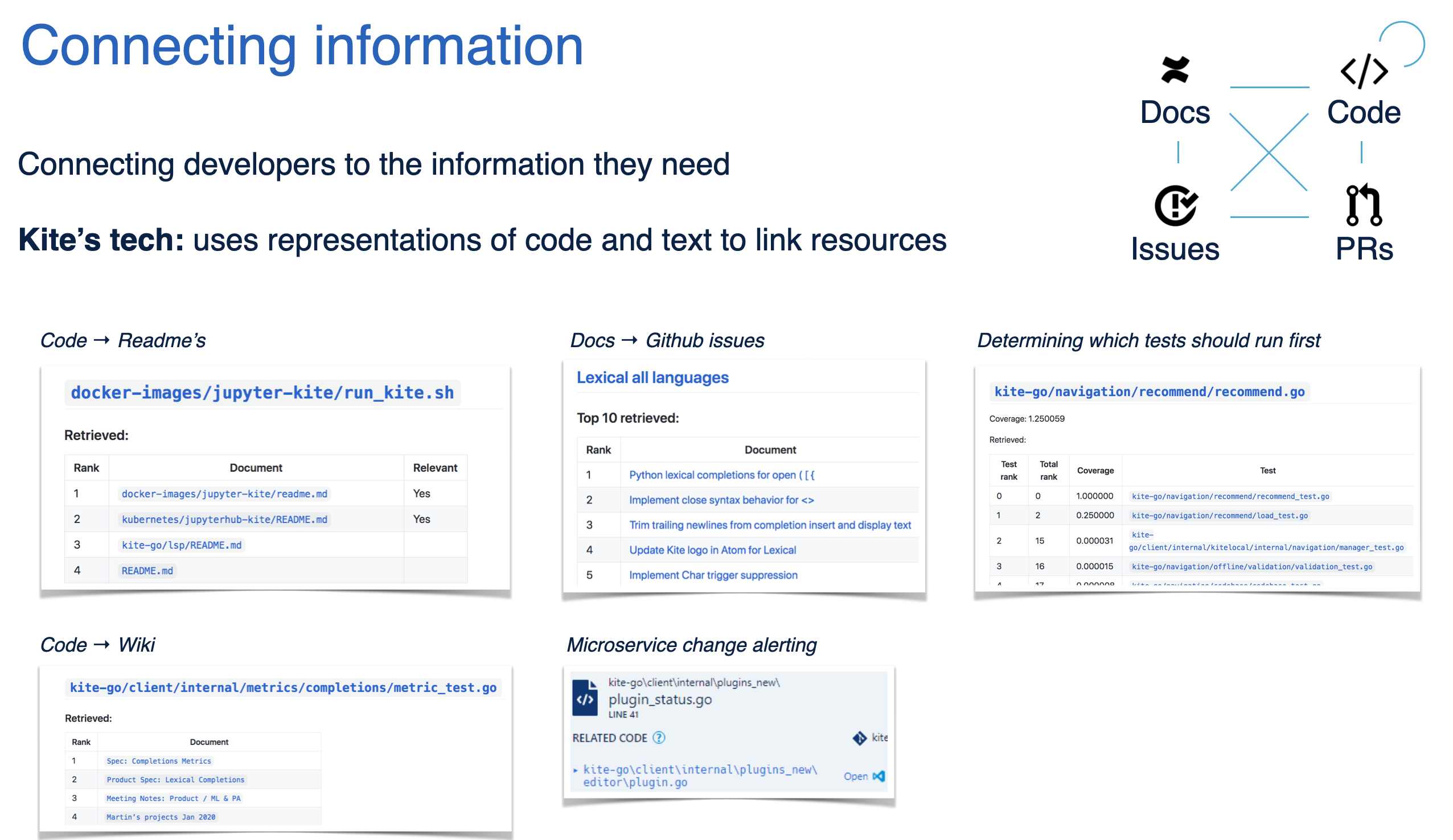Screen dimensions: 1453x840
Task: Click the Confluence Docs icon
Action: pyautogui.click(x=1175, y=70)
